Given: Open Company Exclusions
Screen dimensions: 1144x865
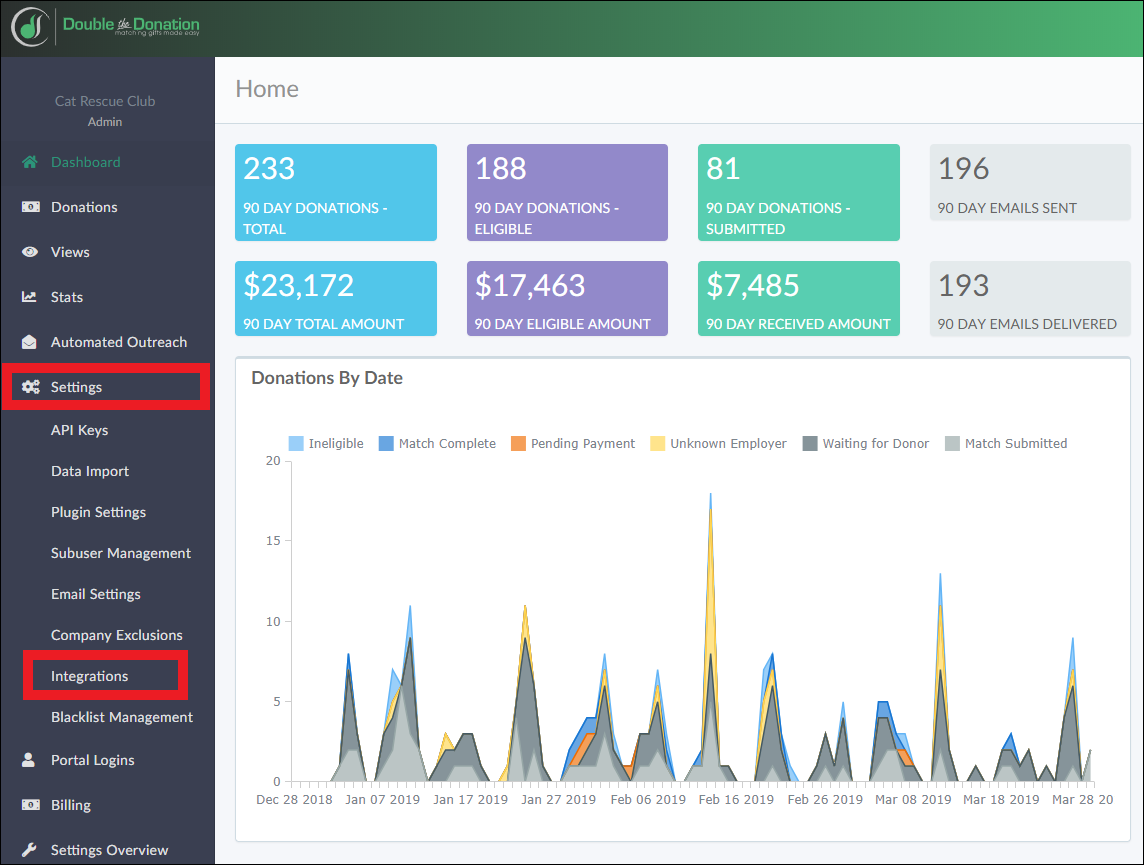Looking at the screenshot, I should click(x=117, y=635).
